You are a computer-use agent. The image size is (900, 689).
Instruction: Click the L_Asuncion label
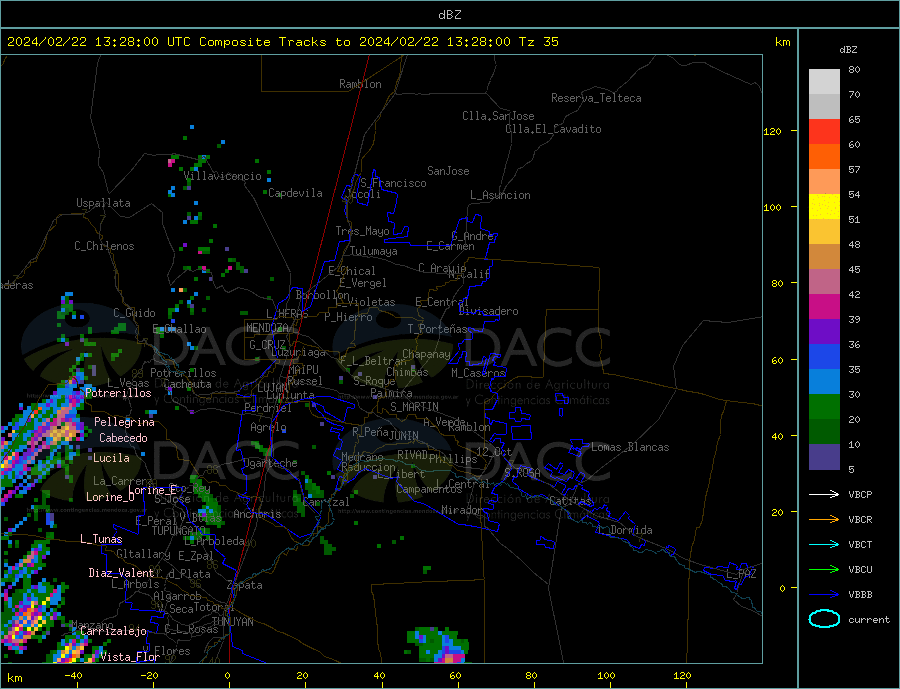pyautogui.click(x=500, y=195)
